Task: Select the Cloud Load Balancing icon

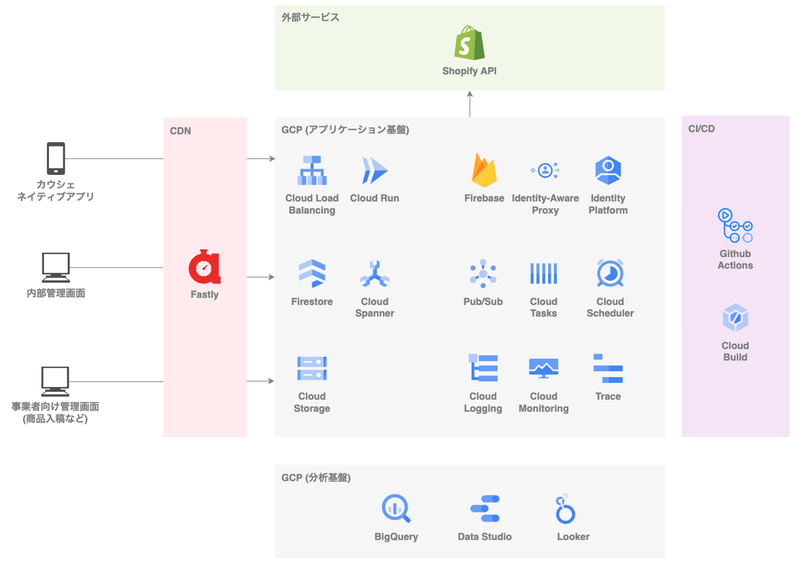Action: click(312, 170)
